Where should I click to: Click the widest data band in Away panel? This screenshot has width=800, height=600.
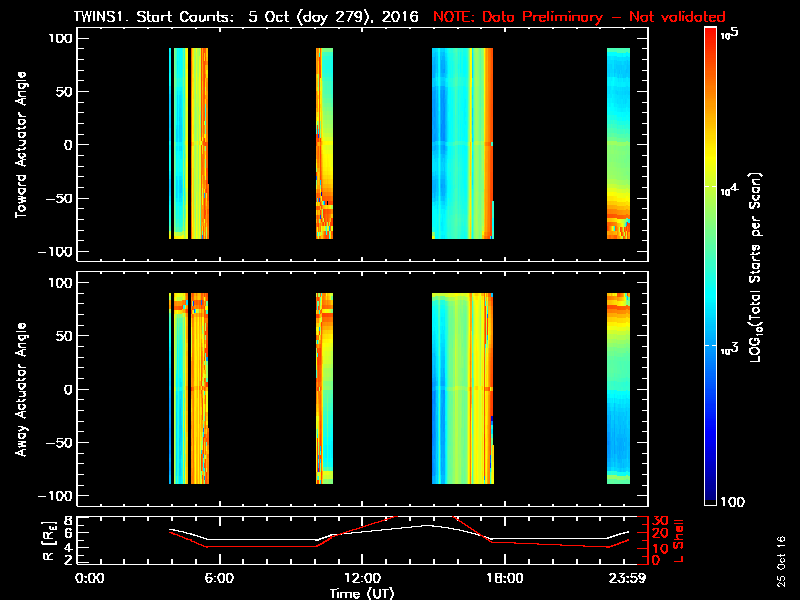tap(462, 389)
